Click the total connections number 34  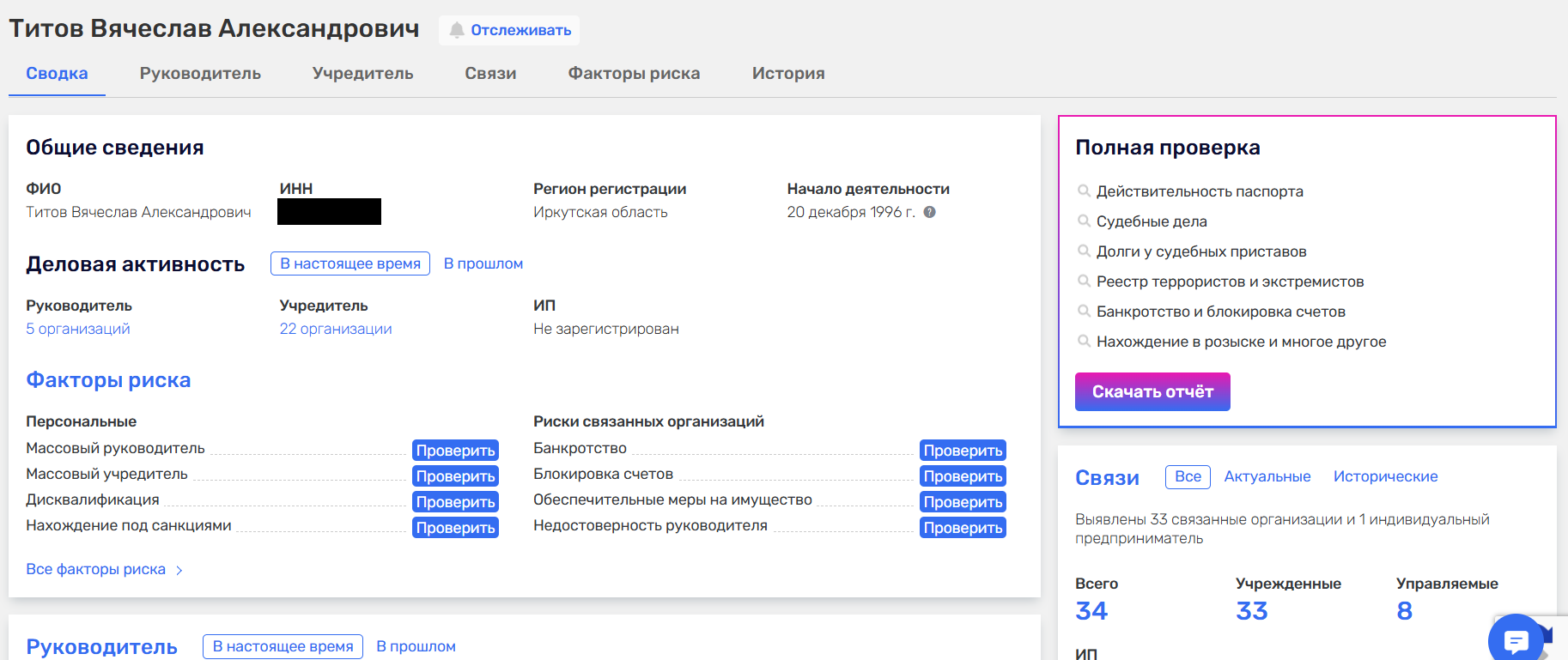pyautogui.click(x=1091, y=611)
